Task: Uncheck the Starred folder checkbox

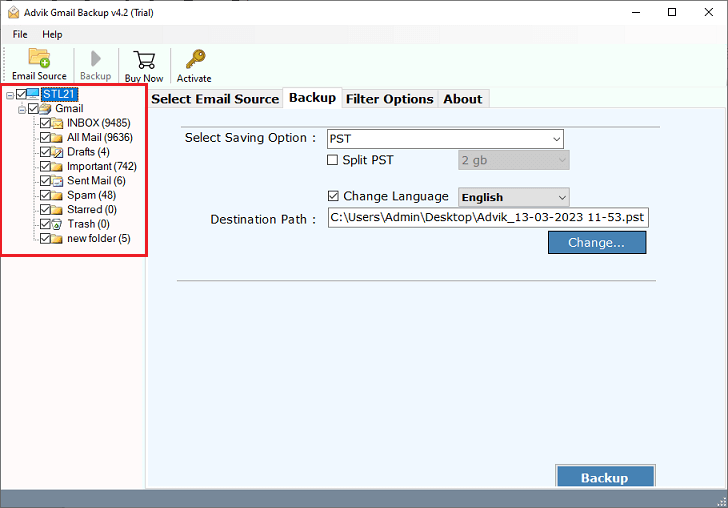Action: click(x=45, y=209)
